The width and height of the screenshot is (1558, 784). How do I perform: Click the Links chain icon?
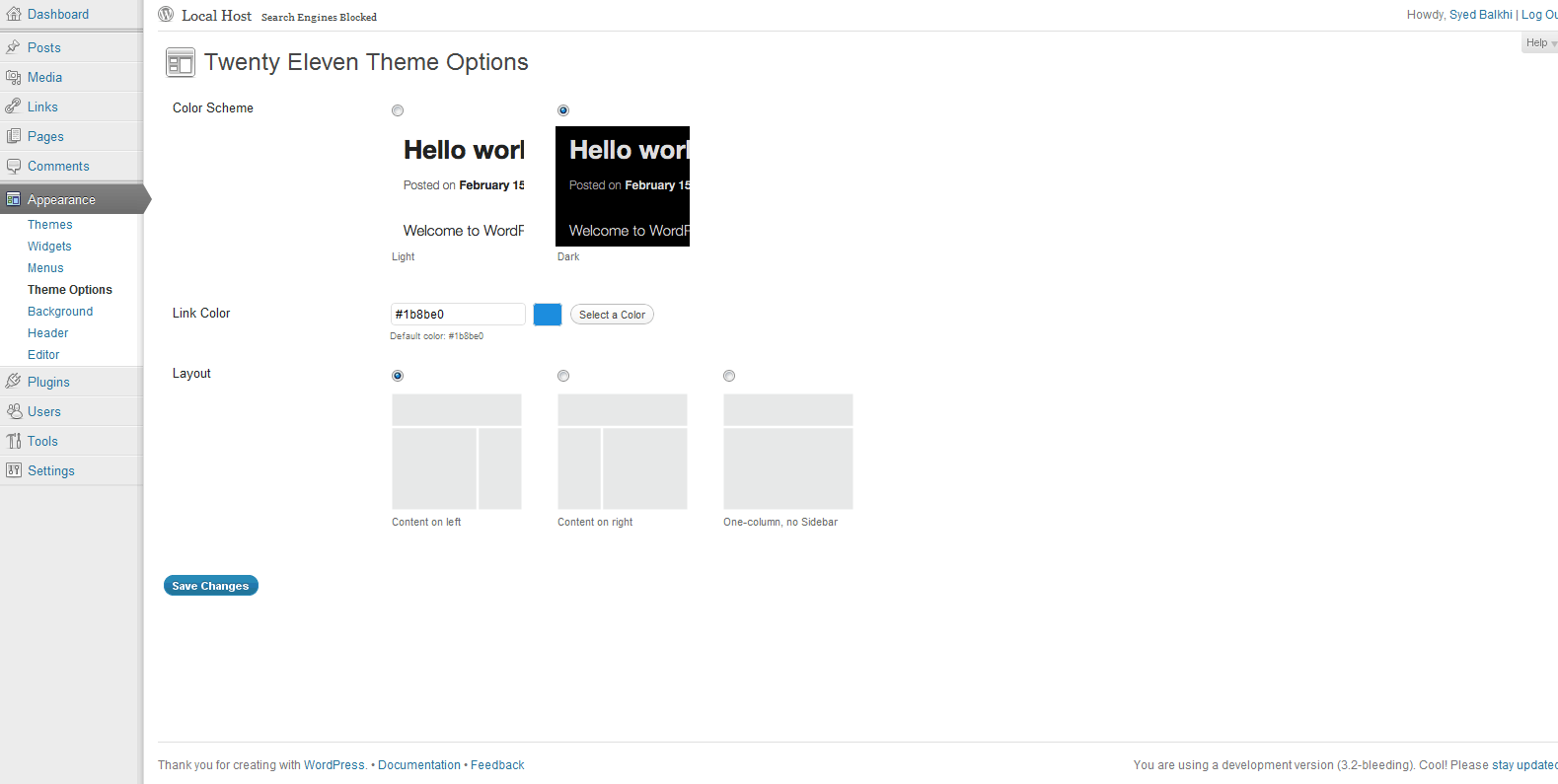coord(14,107)
